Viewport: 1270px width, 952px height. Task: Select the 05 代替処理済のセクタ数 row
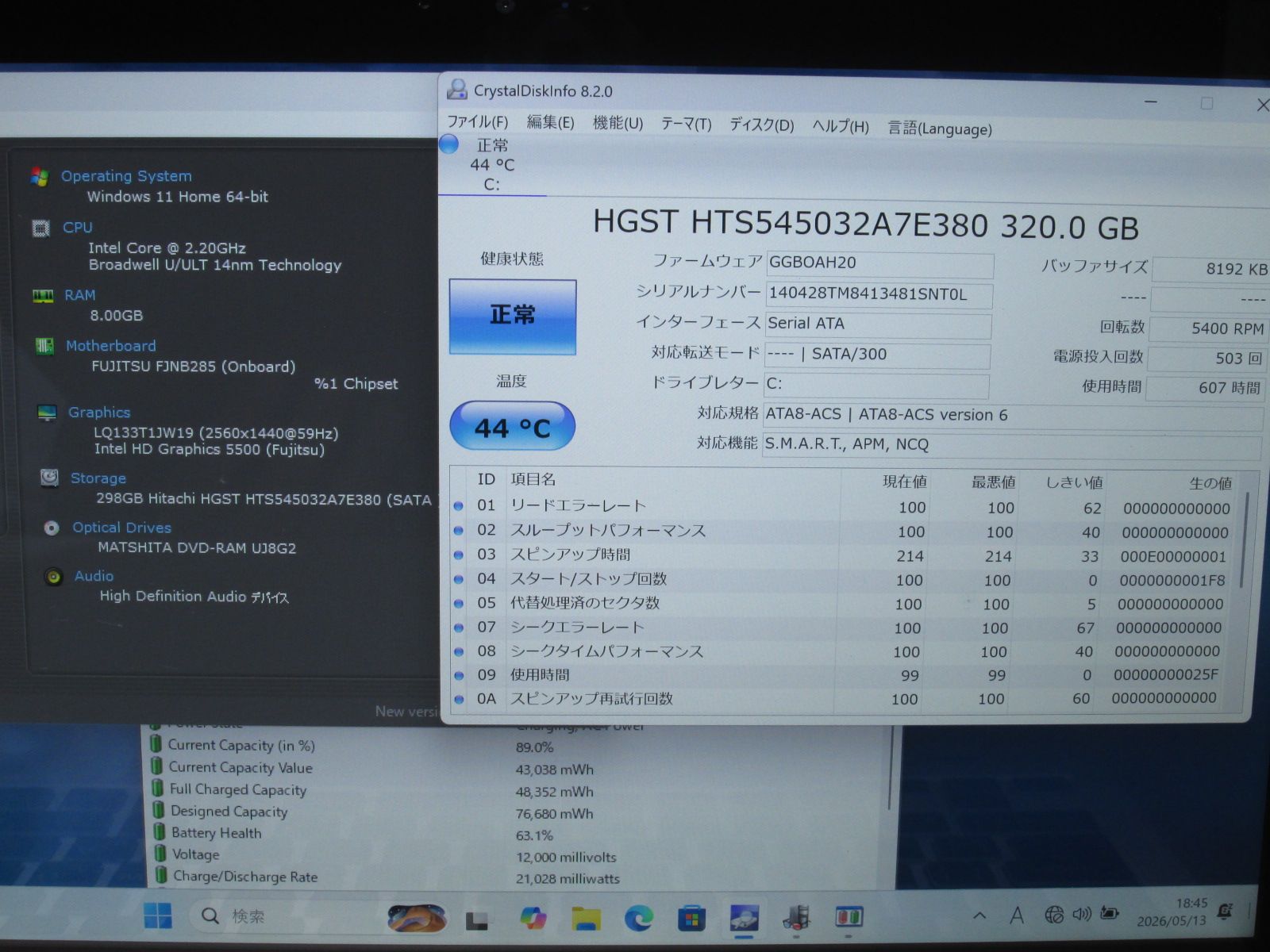[x=841, y=604]
